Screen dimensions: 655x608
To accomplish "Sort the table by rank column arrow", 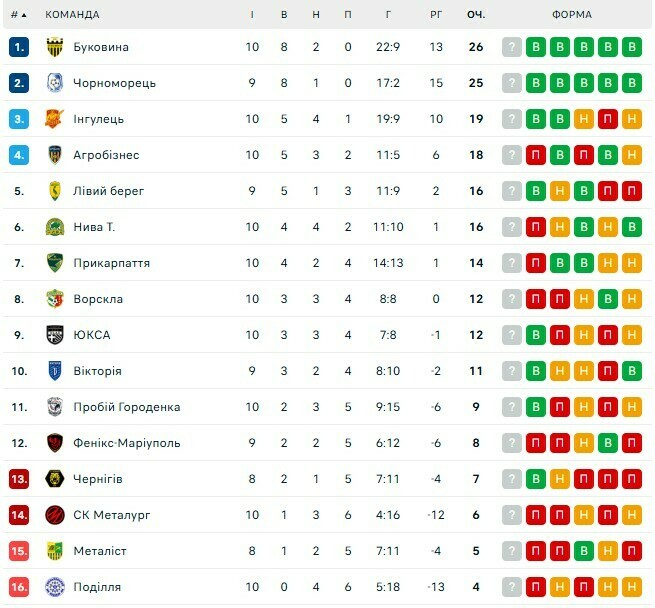I will click(24, 15).
